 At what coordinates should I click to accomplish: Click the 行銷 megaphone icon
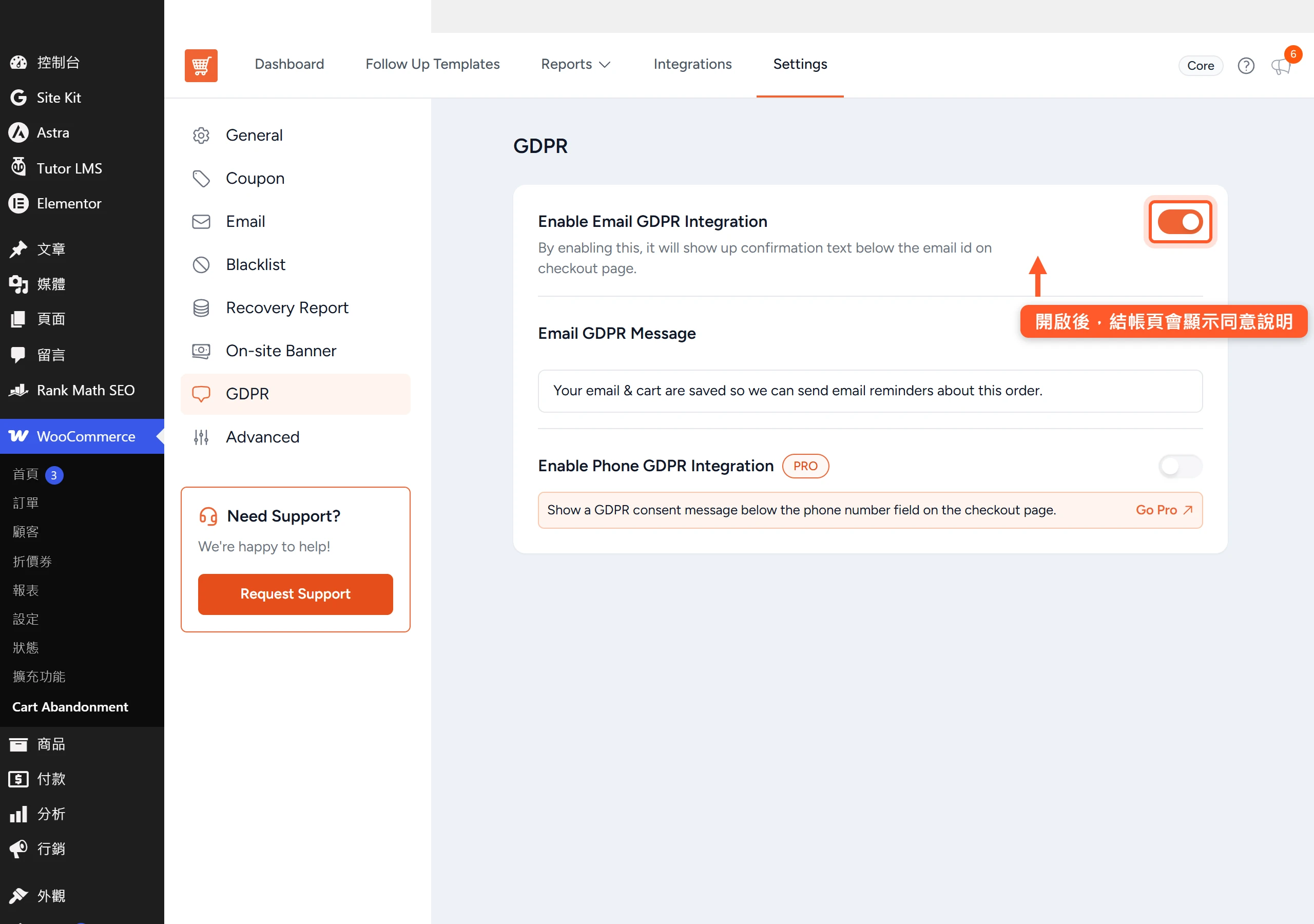(18, 849)
